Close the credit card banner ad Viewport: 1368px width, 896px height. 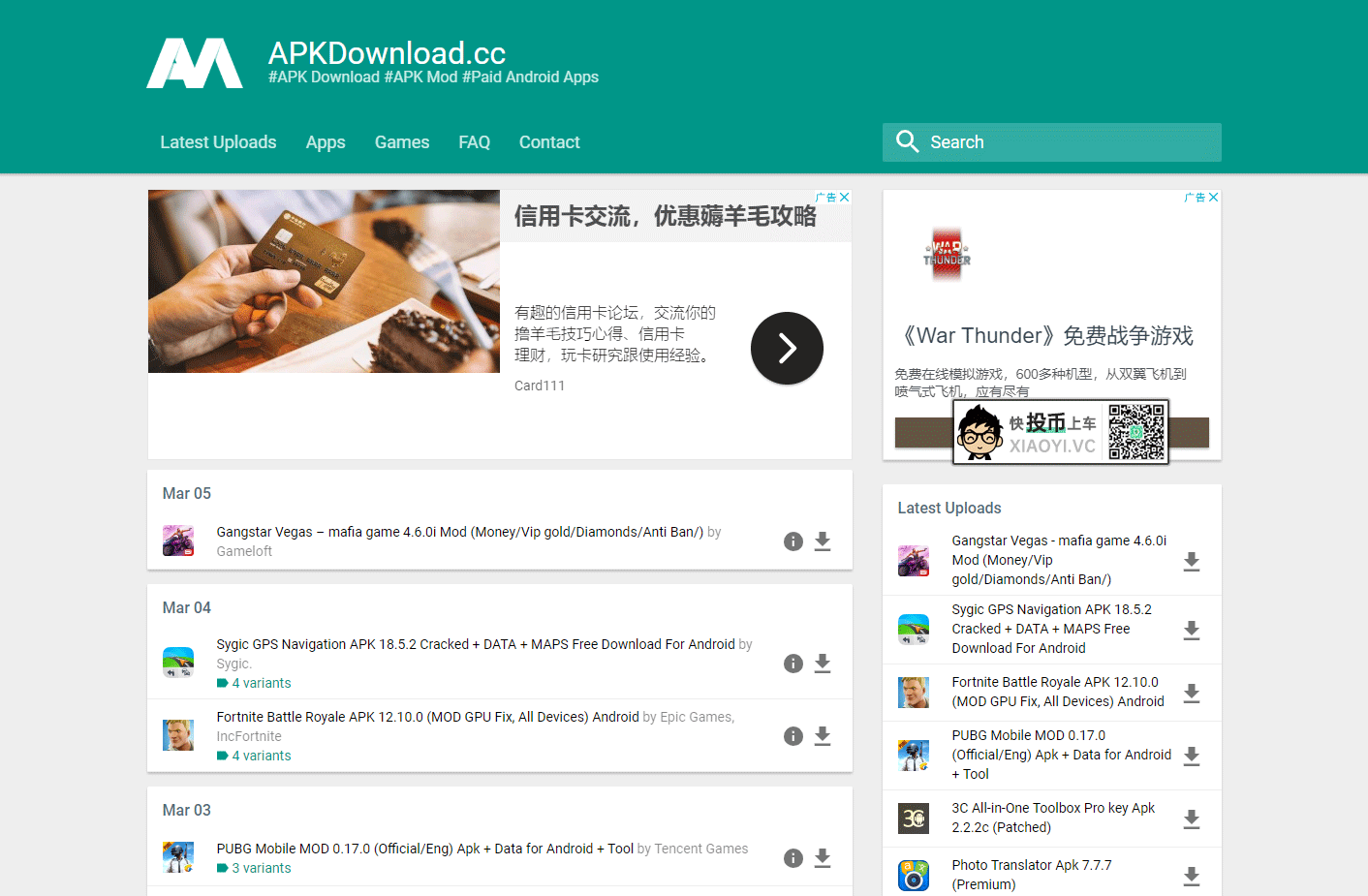point(845,197)
